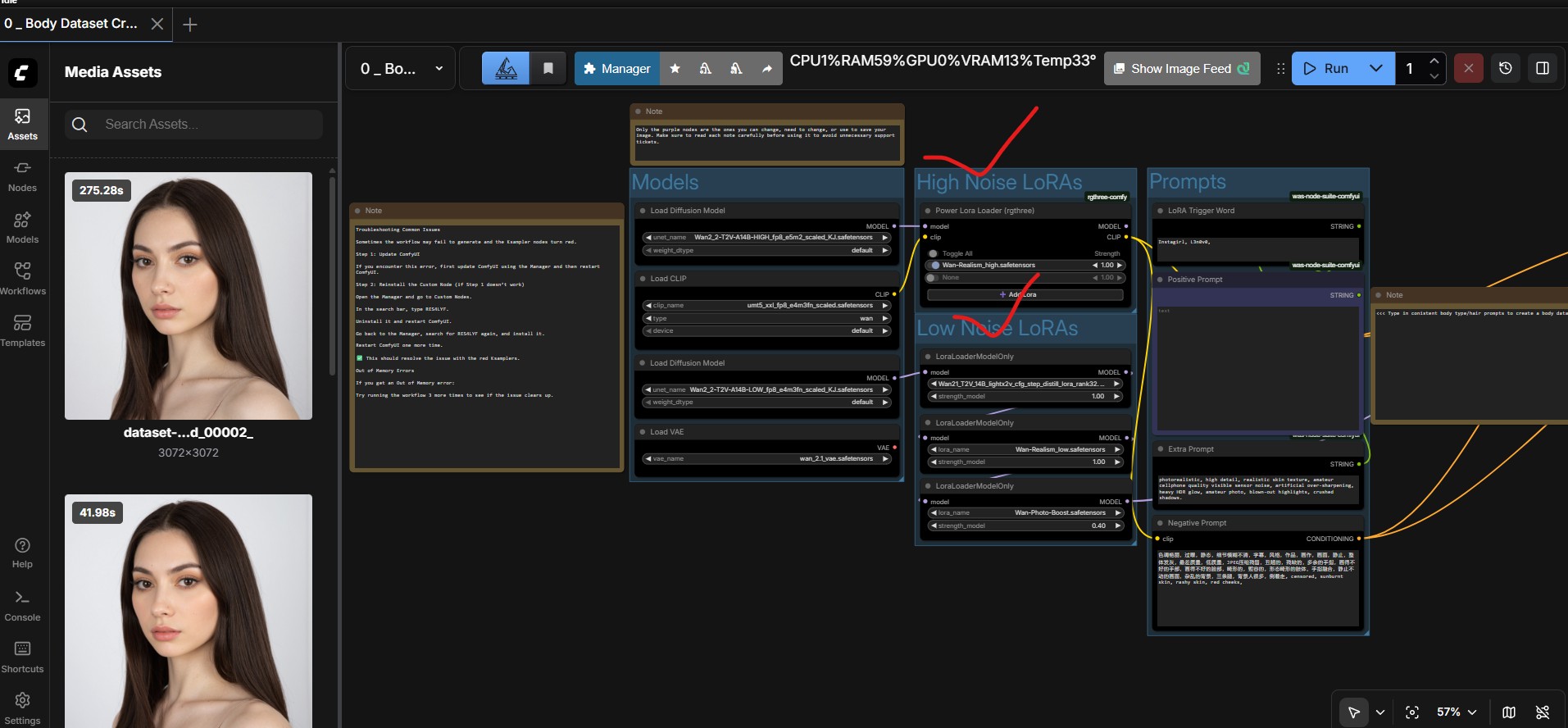Viewport: 1568px width, 728px height.
Task: Toggle the minimap with the map icon
Action: pos(1508,712)
